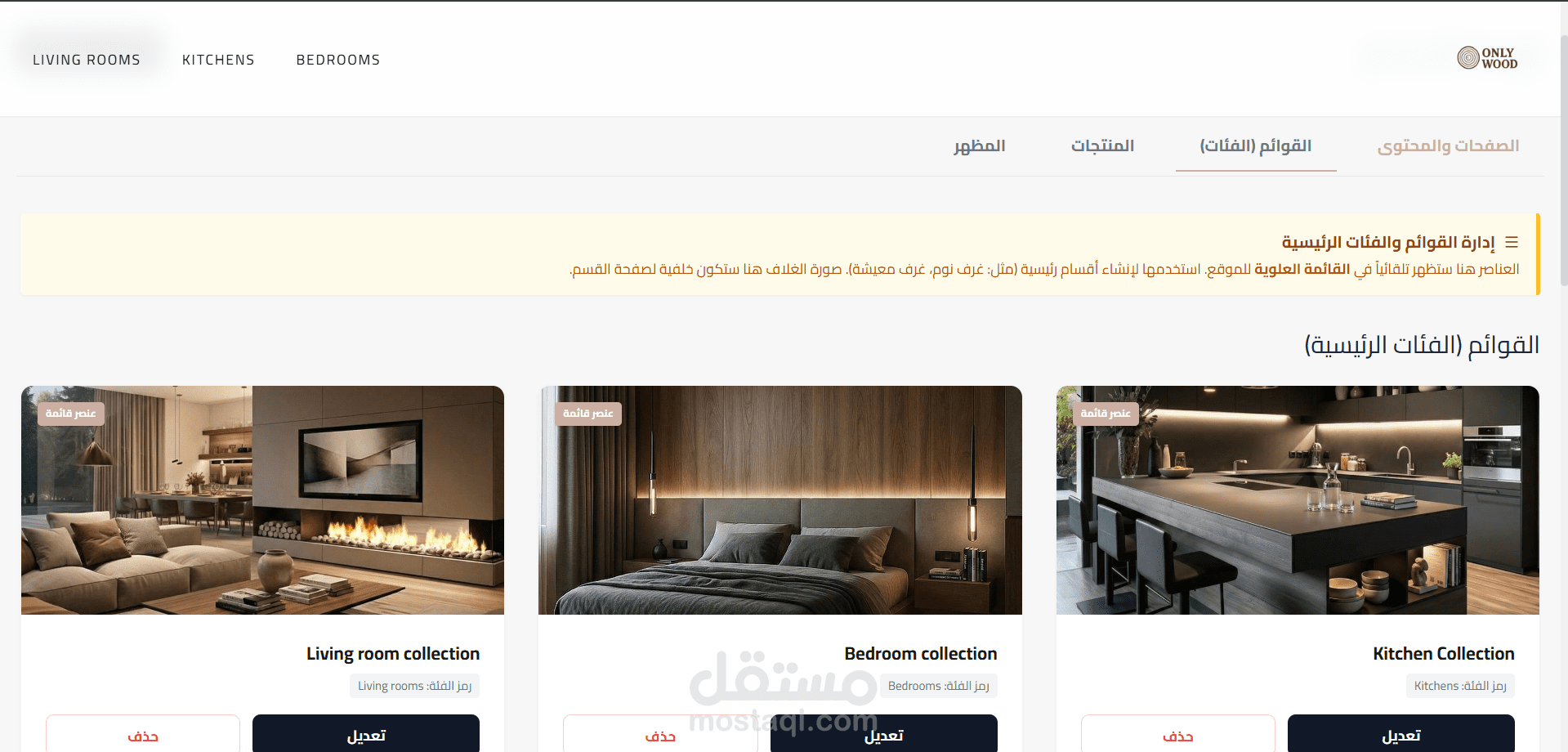Click the Kitchen Collection cover thumbnail

click(1298, 500)
